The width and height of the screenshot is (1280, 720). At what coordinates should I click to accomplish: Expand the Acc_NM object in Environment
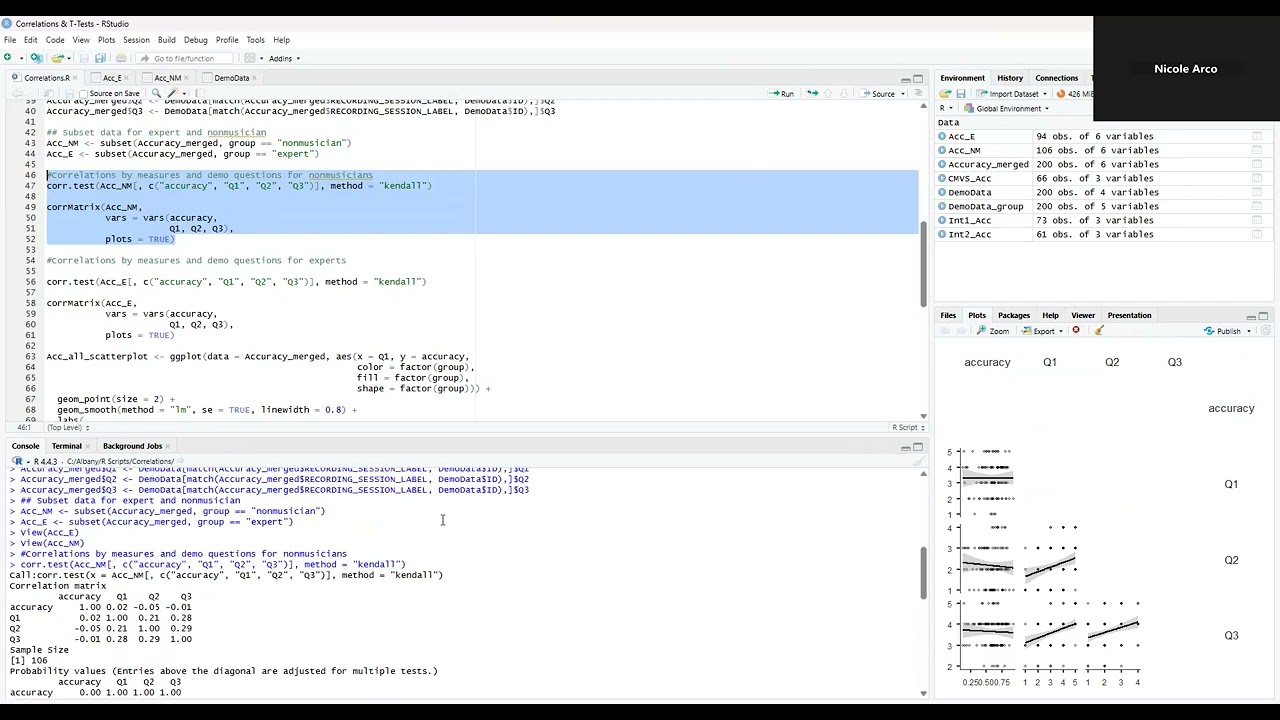(942, 150)
